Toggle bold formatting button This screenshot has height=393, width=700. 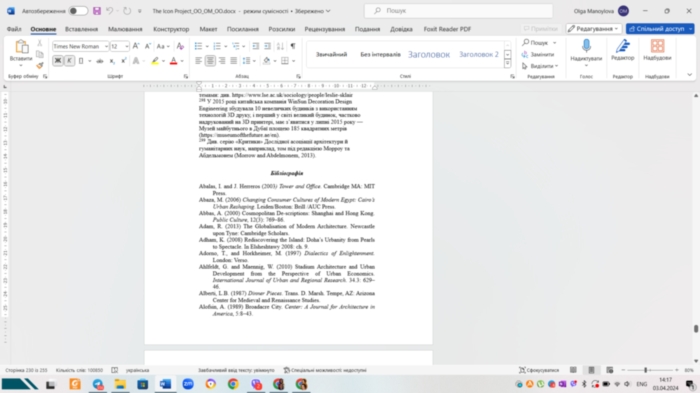pyautogui.click(x=58, y=60)
